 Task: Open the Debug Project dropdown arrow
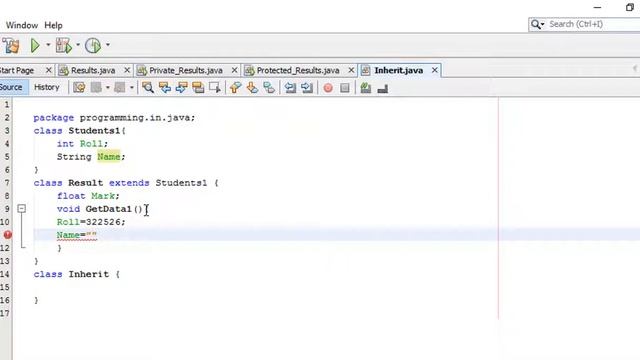point(78,45)
